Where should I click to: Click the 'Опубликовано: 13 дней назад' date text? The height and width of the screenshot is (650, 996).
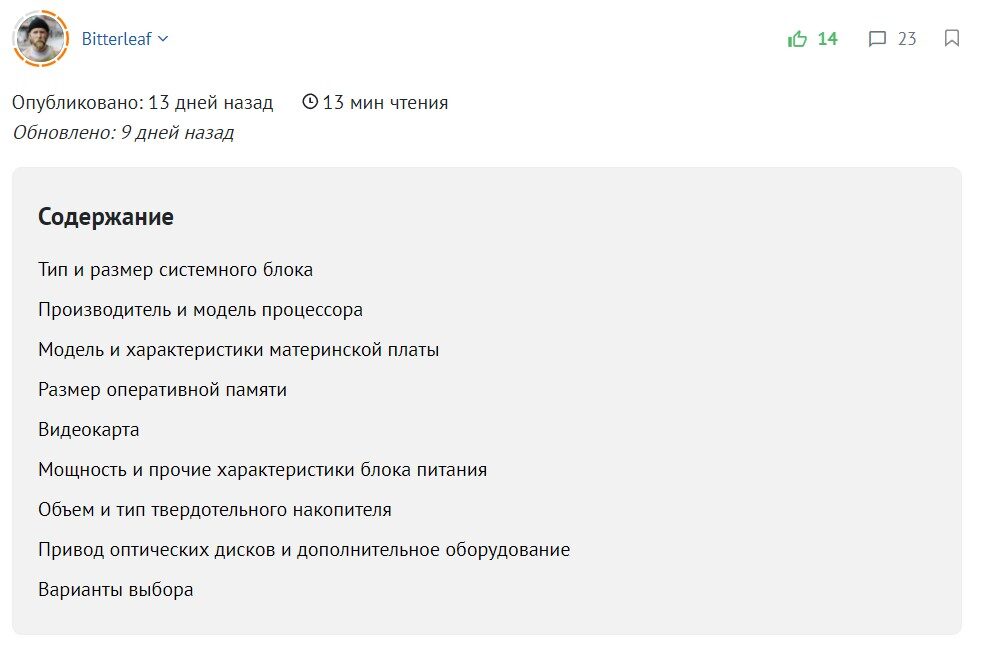(142, 102)
